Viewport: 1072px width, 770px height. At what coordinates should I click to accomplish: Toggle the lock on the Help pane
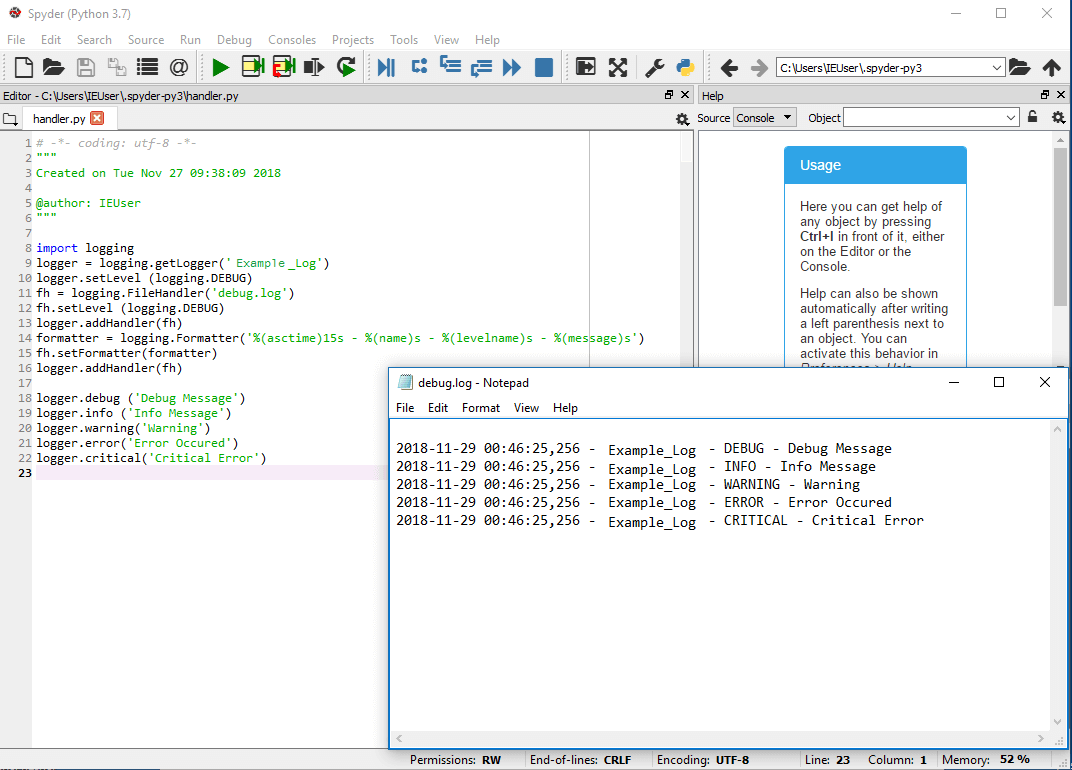click(x=1032, y=117)
